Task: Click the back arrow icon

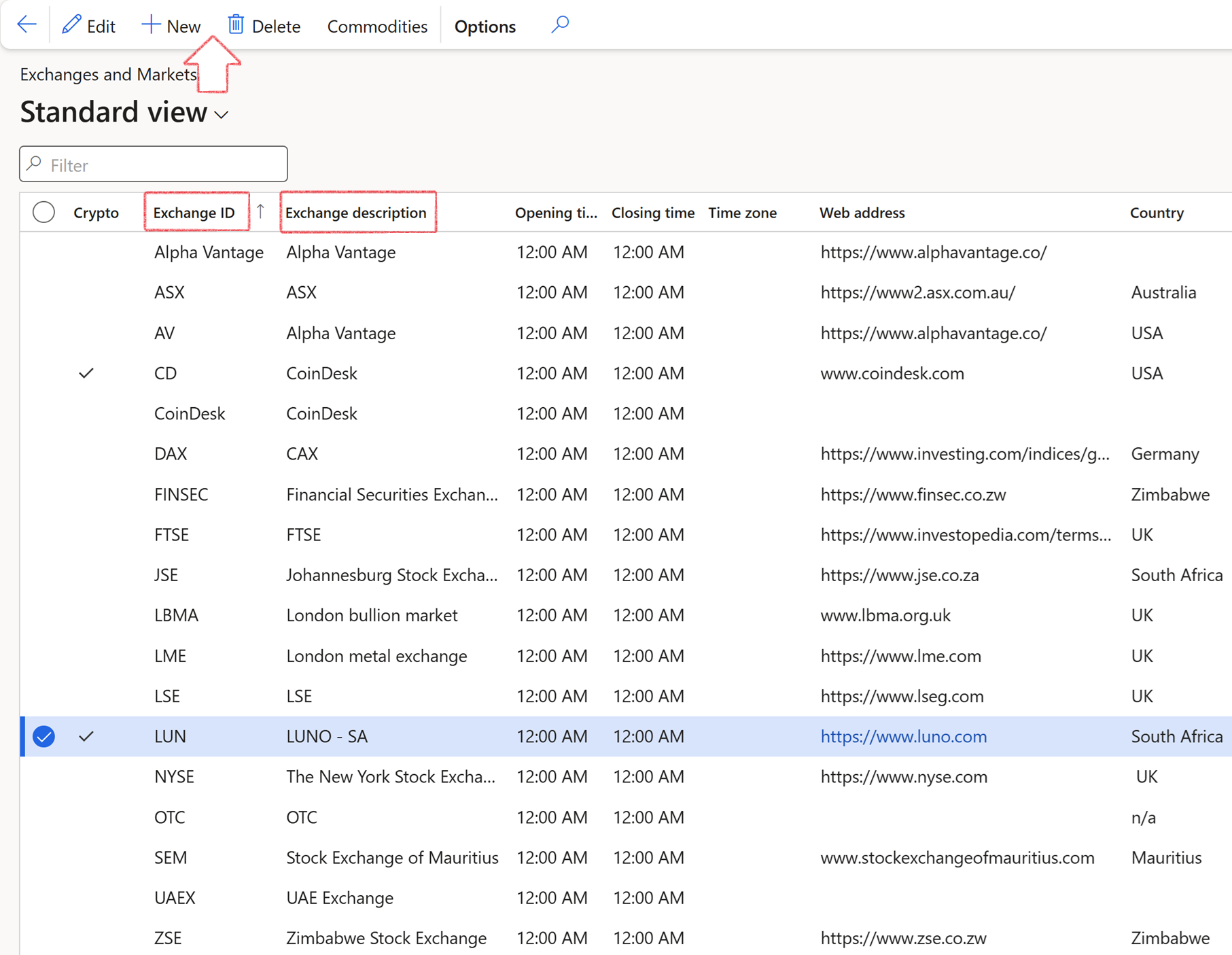Action: [27, 25]
